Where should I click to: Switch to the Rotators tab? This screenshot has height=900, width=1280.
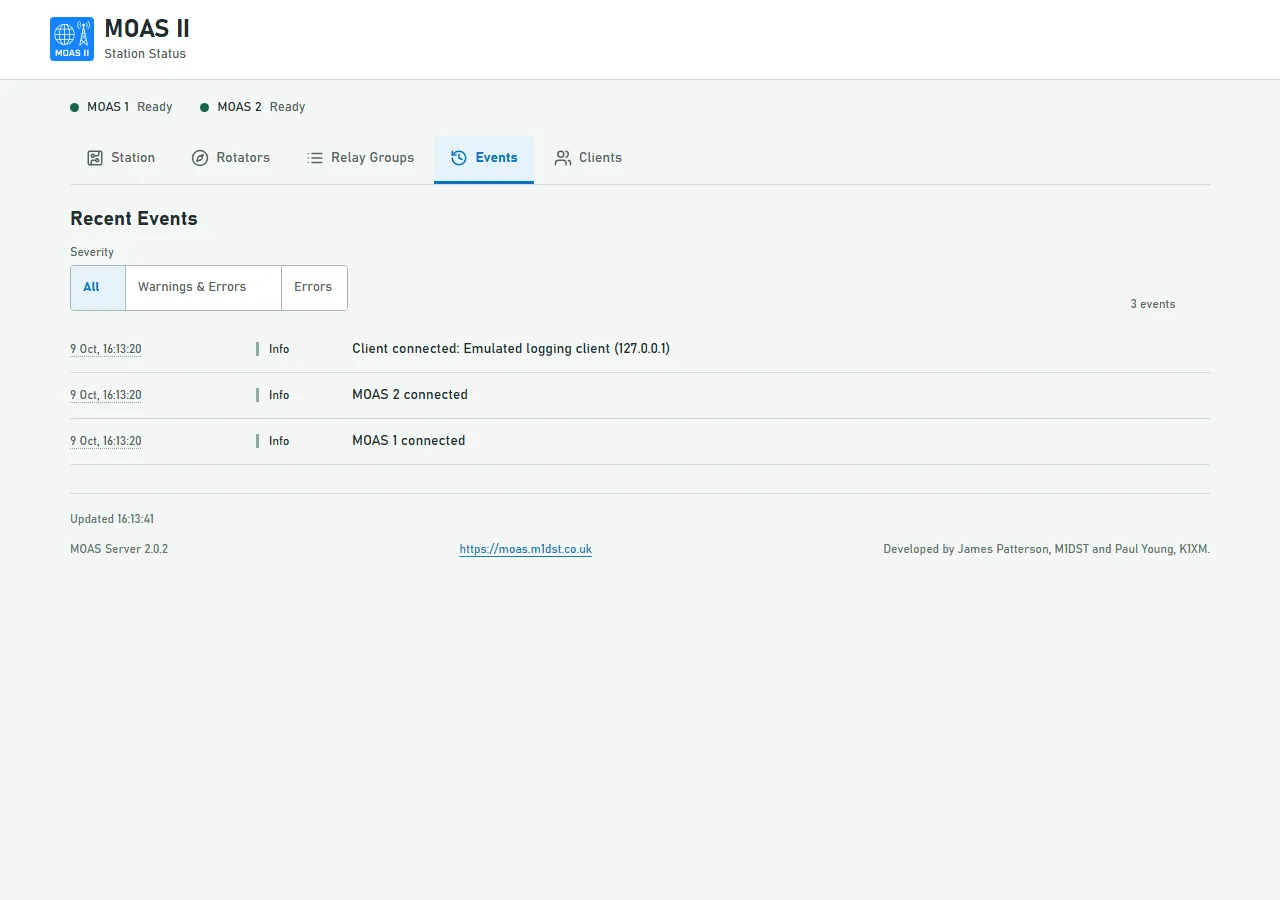[x=231, y=159]
